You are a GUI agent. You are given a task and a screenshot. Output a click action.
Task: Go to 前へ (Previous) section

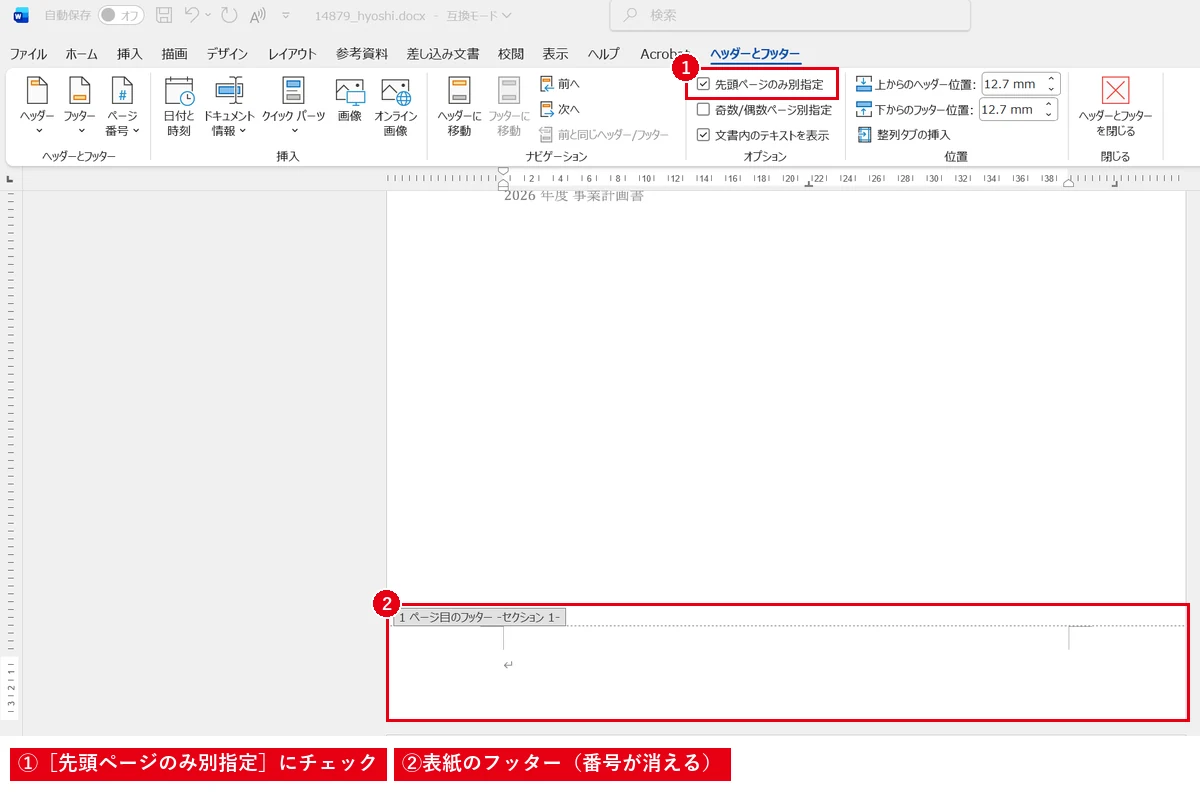(x=560, y=84)
